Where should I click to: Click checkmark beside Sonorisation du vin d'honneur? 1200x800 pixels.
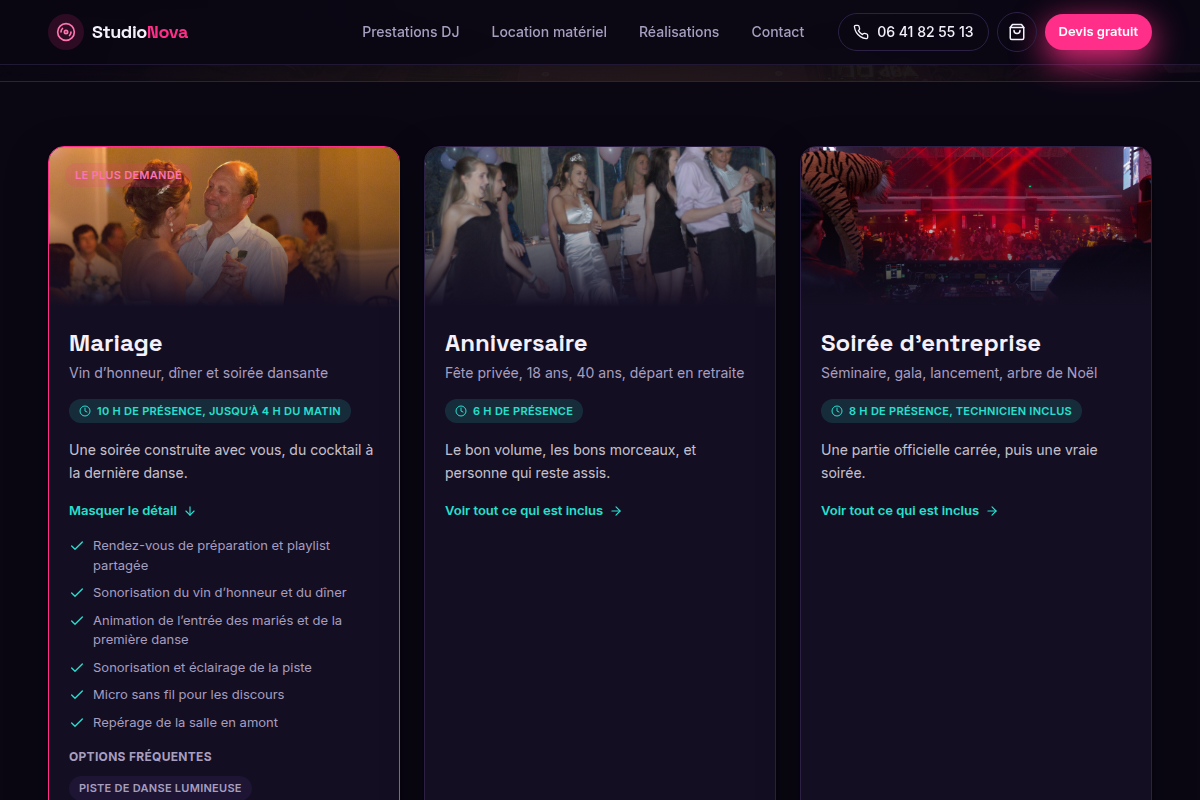pos(76,593)
